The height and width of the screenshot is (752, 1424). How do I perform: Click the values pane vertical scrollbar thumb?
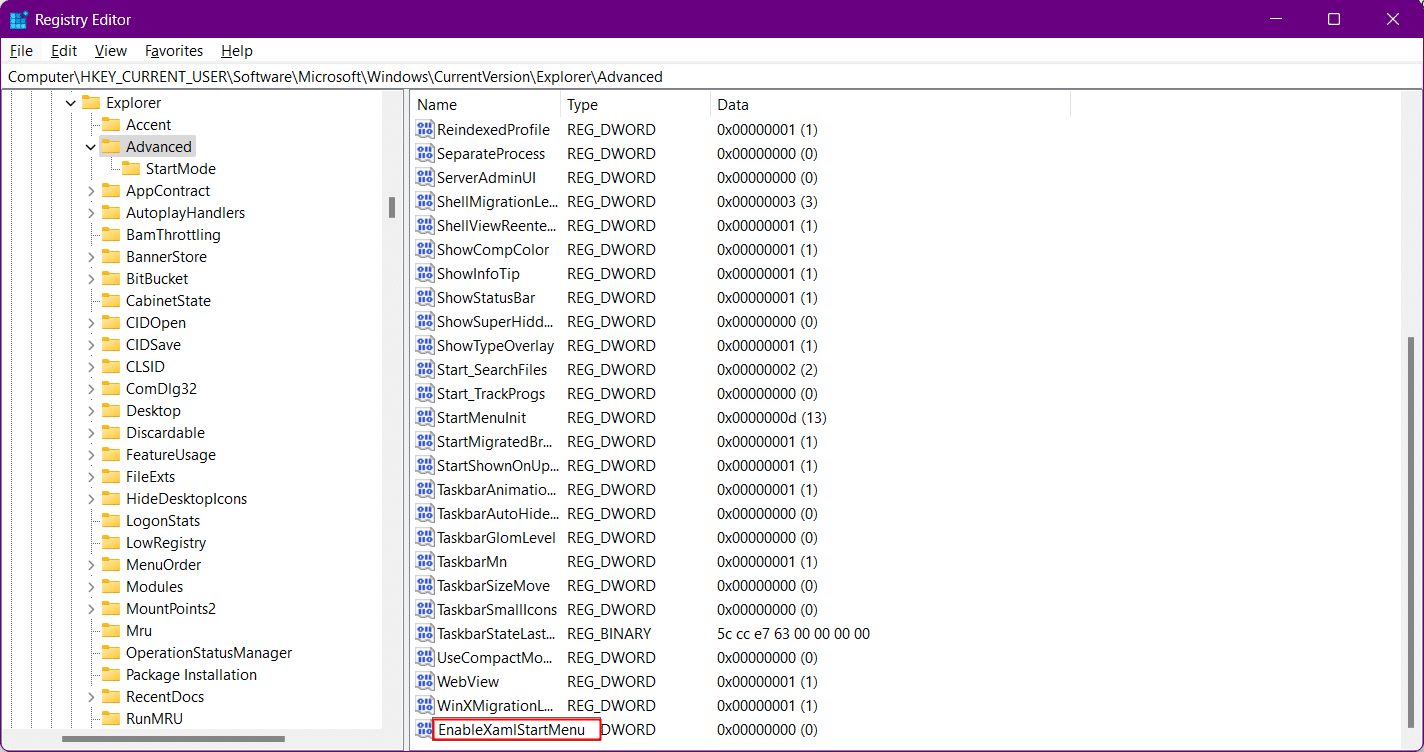[1411, 532]
